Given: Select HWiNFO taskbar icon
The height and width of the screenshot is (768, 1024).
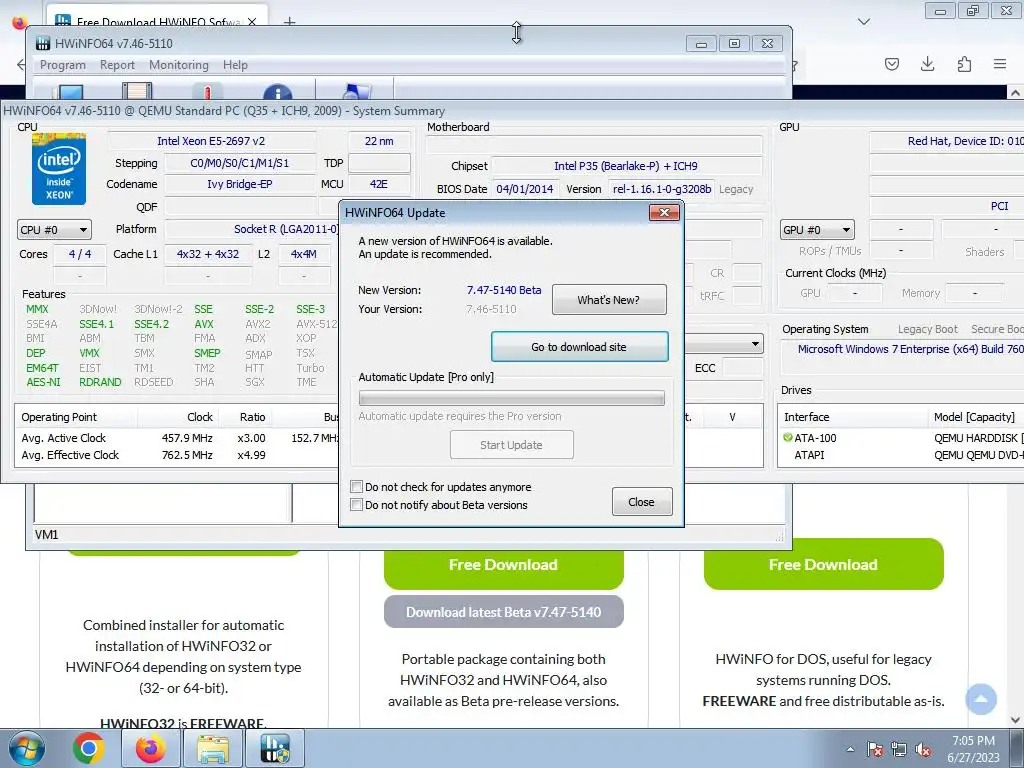Looking at the screenshot, I should [275, 748].
